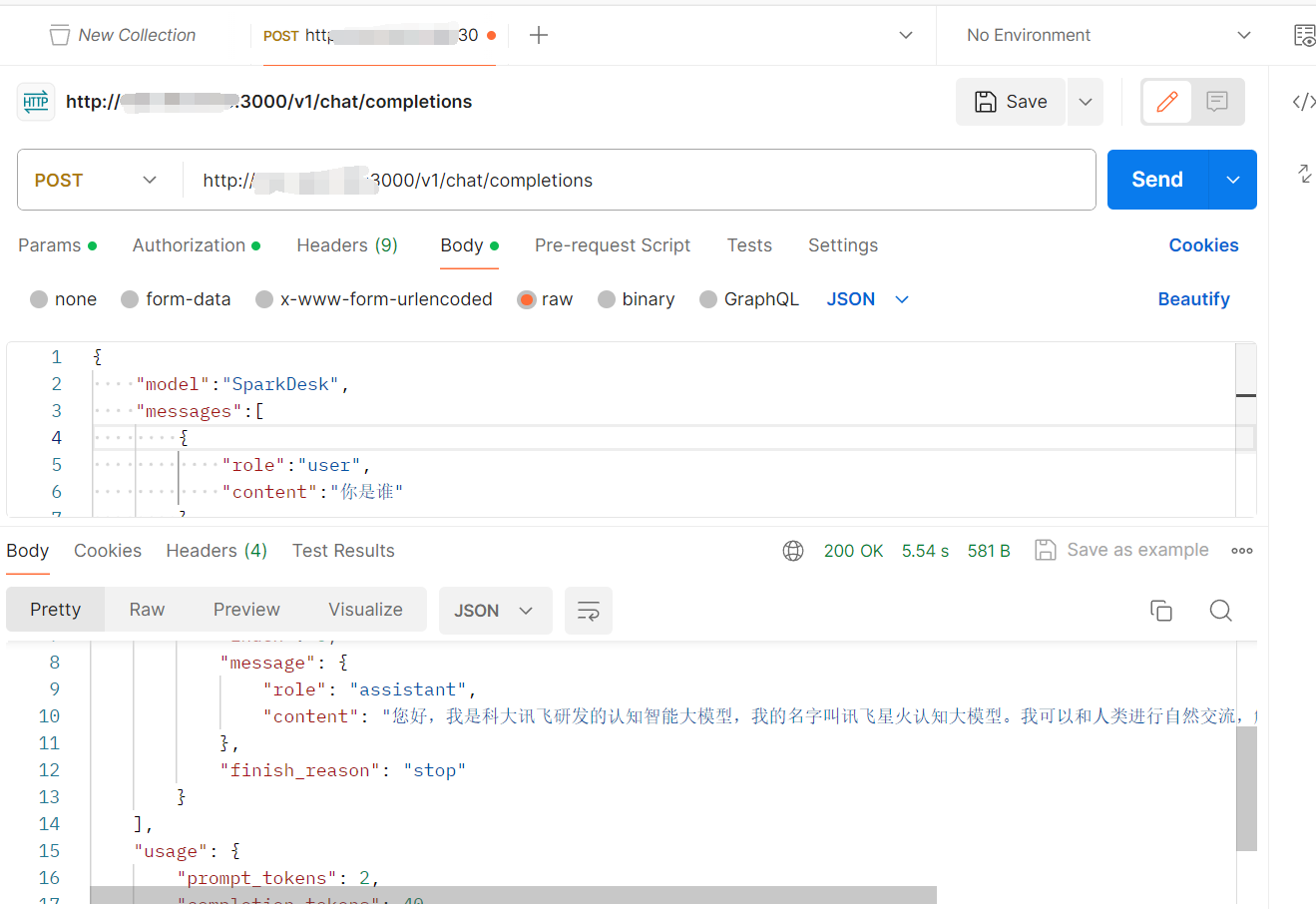This screenshot has height=909, width=1316.
Task: Click the "SparkDesk" model value
Action: [285, 384]
